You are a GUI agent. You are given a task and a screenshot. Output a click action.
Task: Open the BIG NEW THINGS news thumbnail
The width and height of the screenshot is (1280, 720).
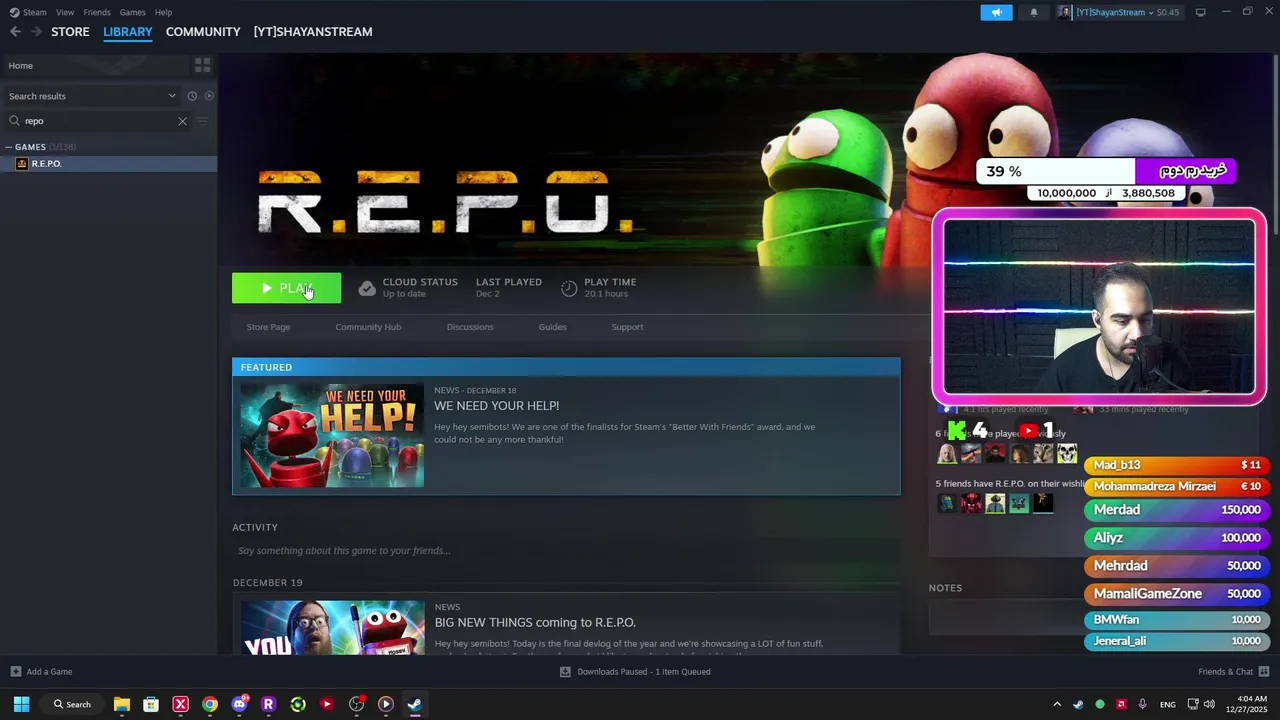point(332,627)
